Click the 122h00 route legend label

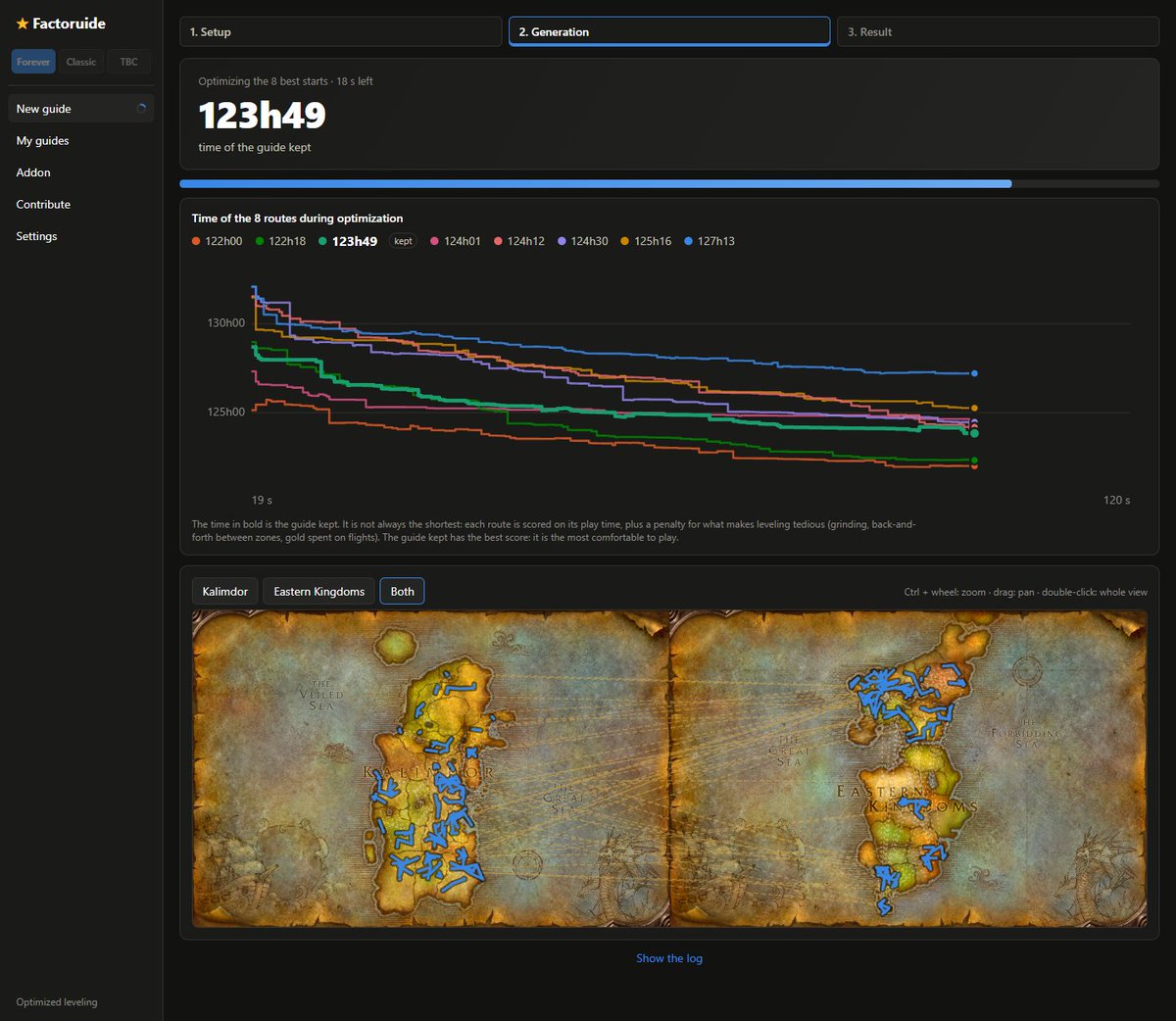pyautogui.click(x=223, y=241)
